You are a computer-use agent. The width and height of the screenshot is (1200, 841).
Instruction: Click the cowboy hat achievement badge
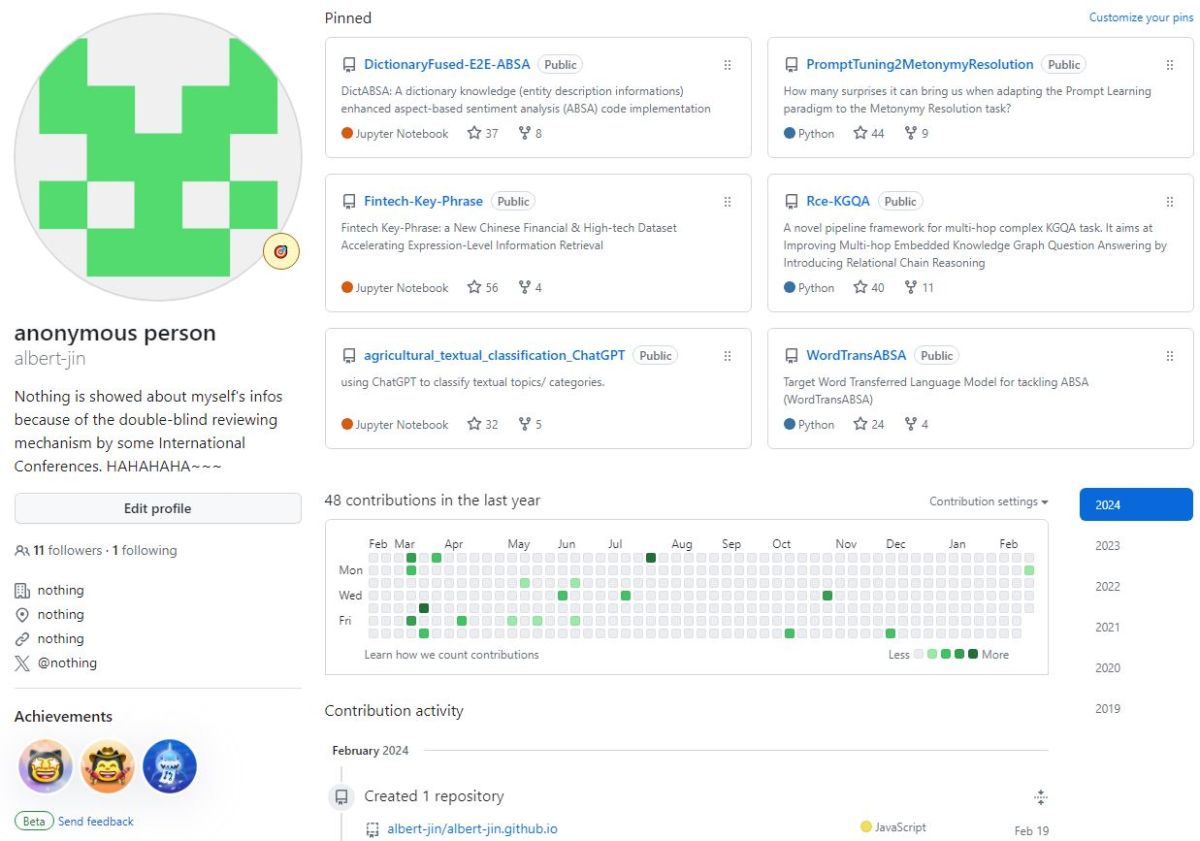[x=108, y=766]
